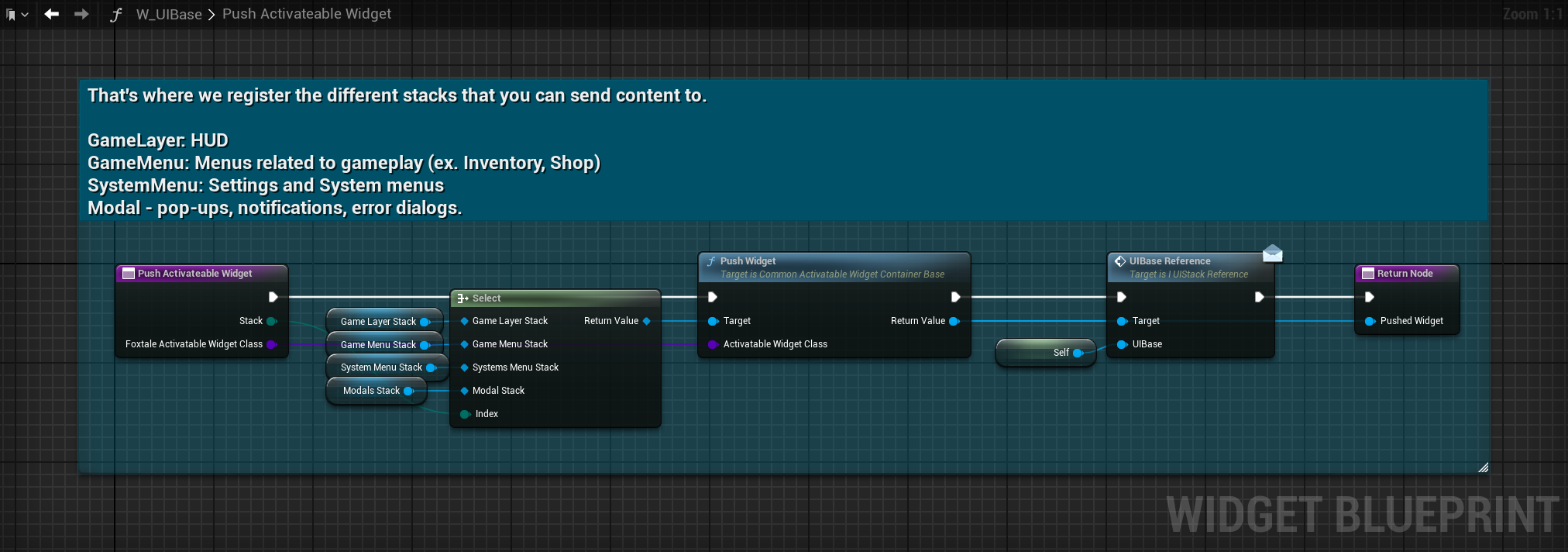Click the Index pin on Select node

(465, 414)
